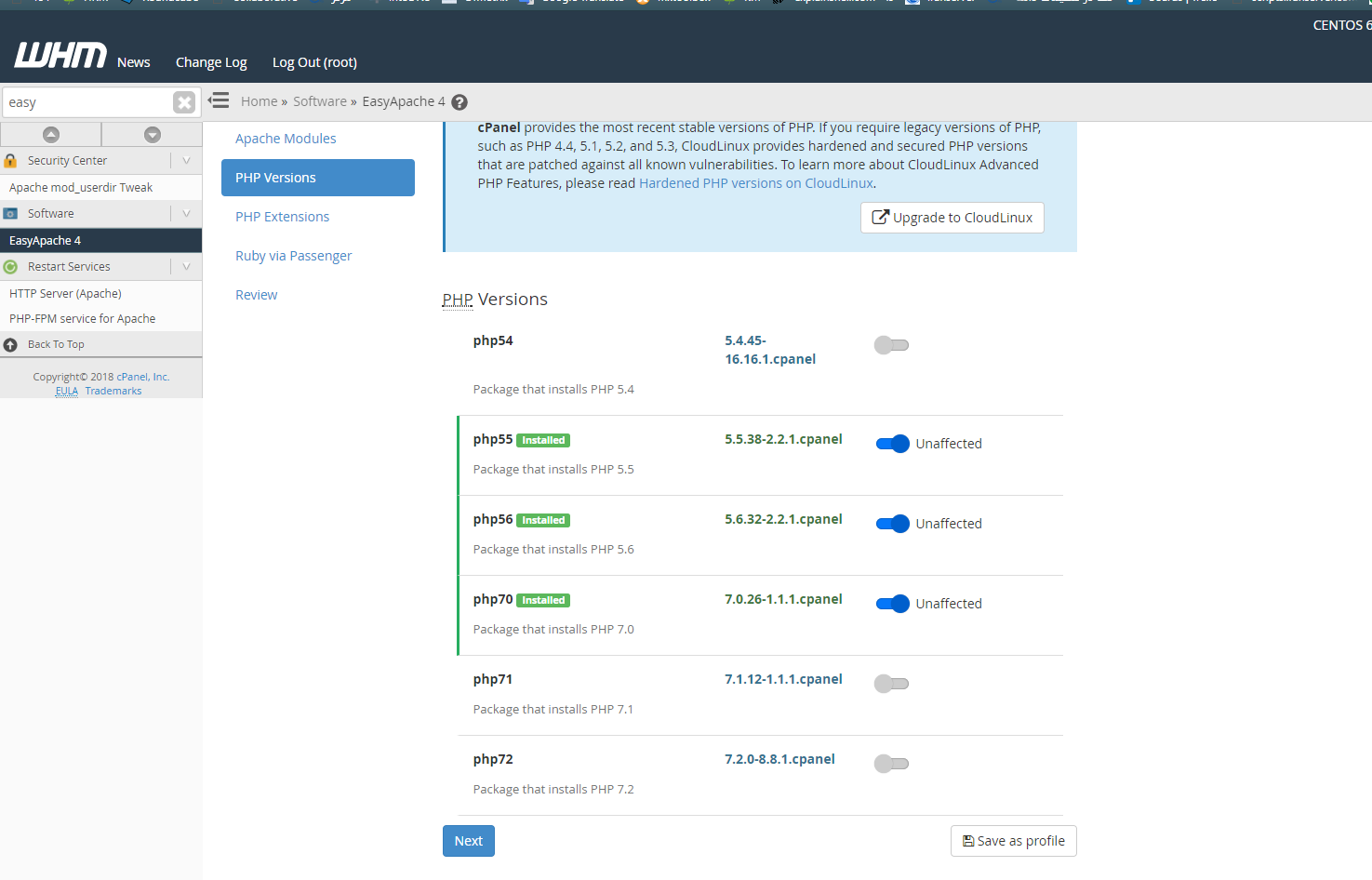Image resolution: width=1372 pixels, height=880 pixels.
Task: Open the EULA link
Action: point(67,391)
